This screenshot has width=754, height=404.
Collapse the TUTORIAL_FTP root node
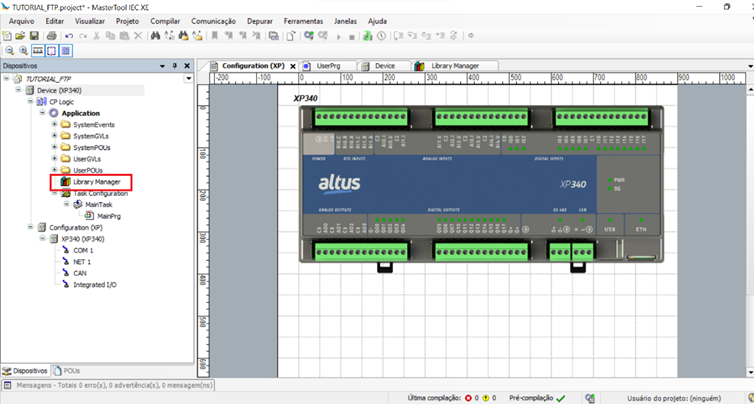pyautogui.click(x=7, y=78)
